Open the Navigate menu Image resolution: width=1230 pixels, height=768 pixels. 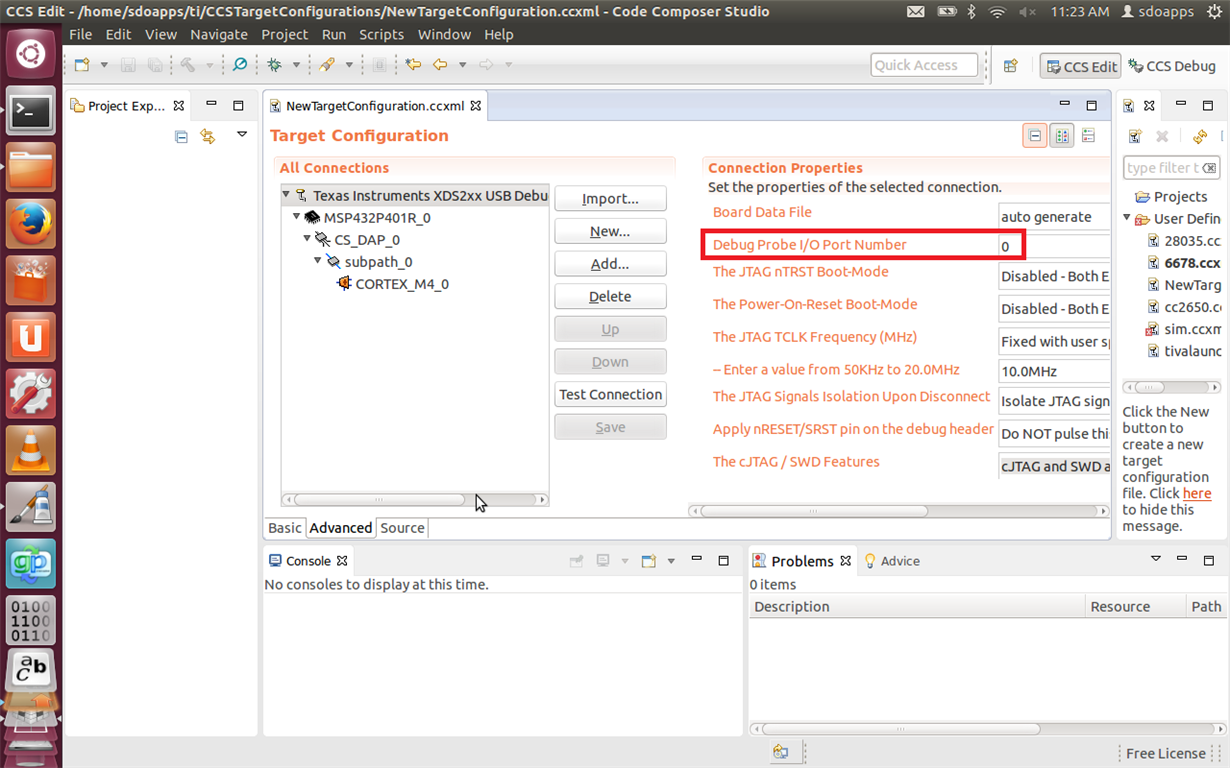click(x=218, y=34)
